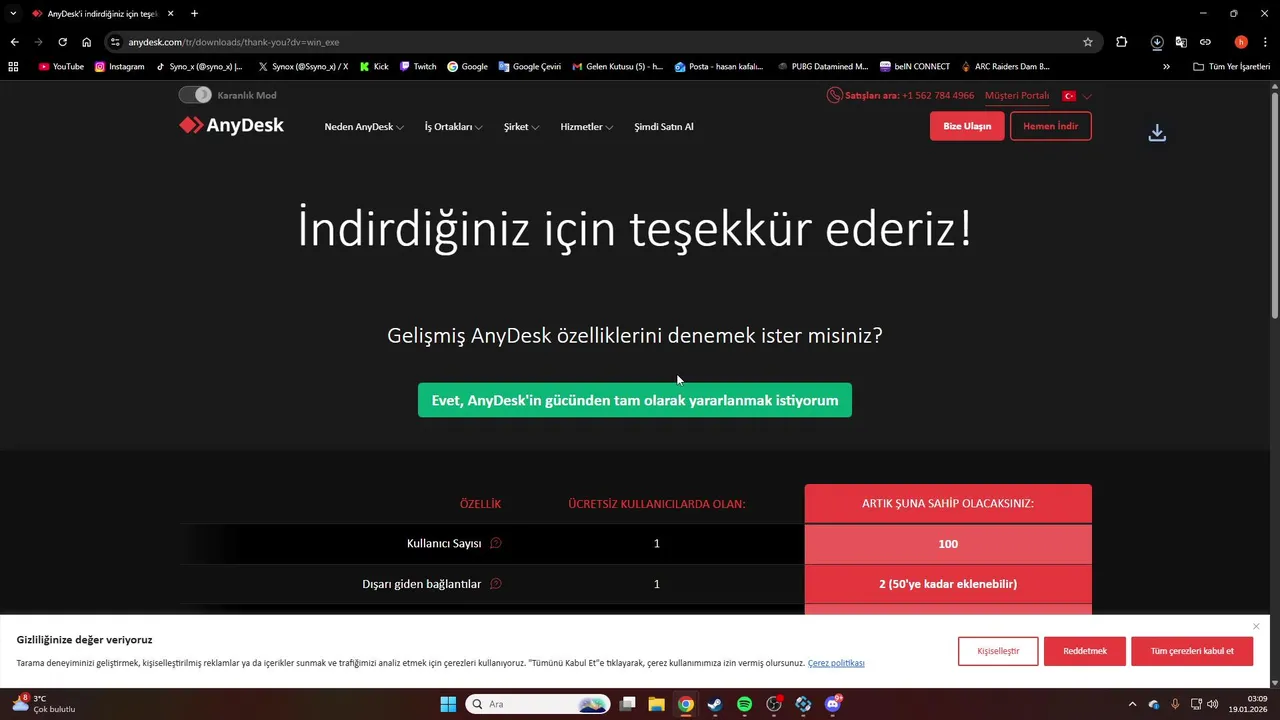Open Şimdi Satın Al menu item
The image size is (1280, 720).
pos(664,127)
